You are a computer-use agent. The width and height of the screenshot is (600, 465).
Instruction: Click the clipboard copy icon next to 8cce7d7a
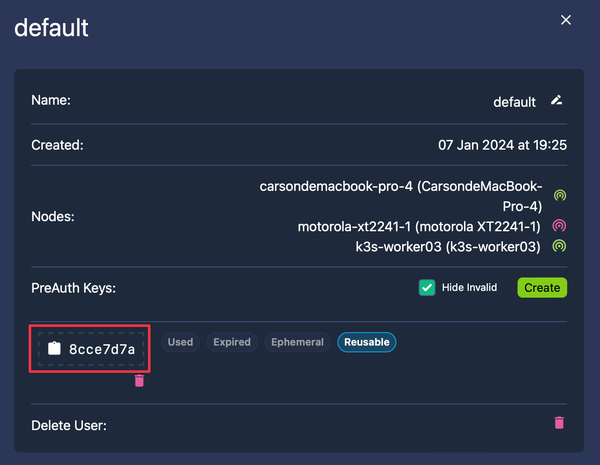pyautogui.click(x=54, y=348)
